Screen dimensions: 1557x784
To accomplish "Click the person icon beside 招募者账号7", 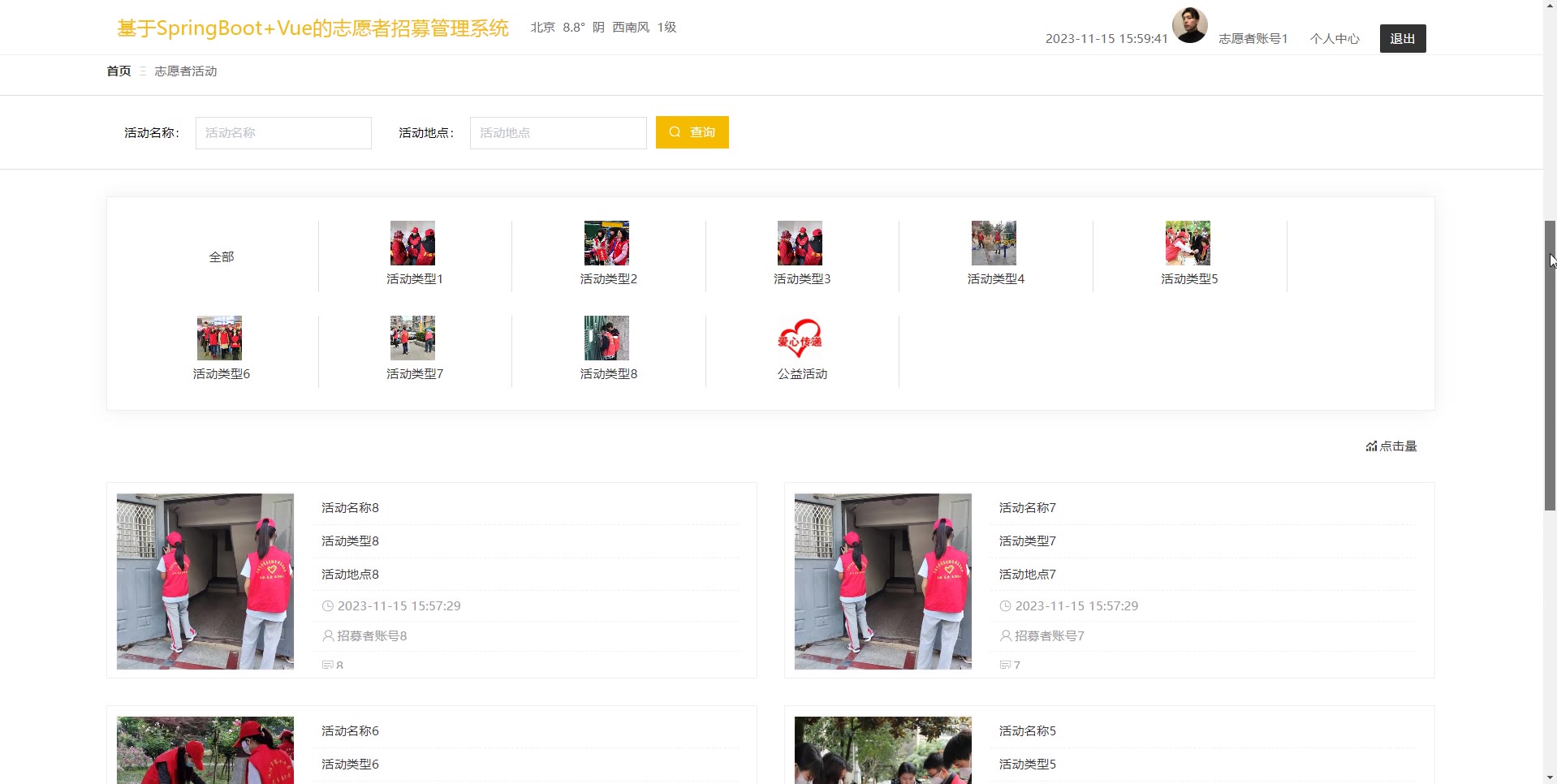I will tap(1005, 636).
